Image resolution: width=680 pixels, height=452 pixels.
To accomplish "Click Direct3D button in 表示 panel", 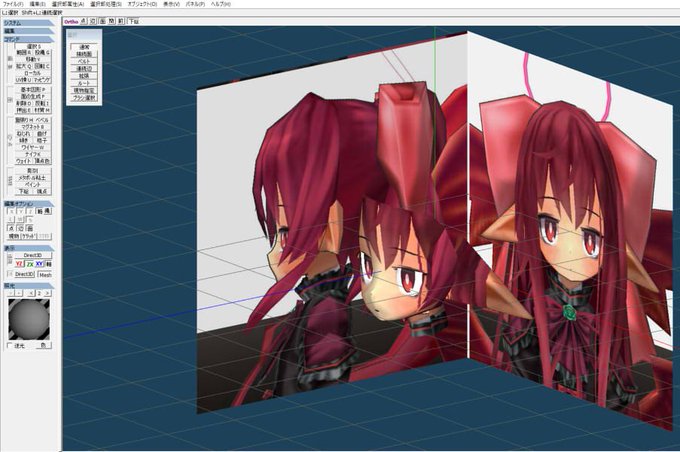I will pos(33,255).
